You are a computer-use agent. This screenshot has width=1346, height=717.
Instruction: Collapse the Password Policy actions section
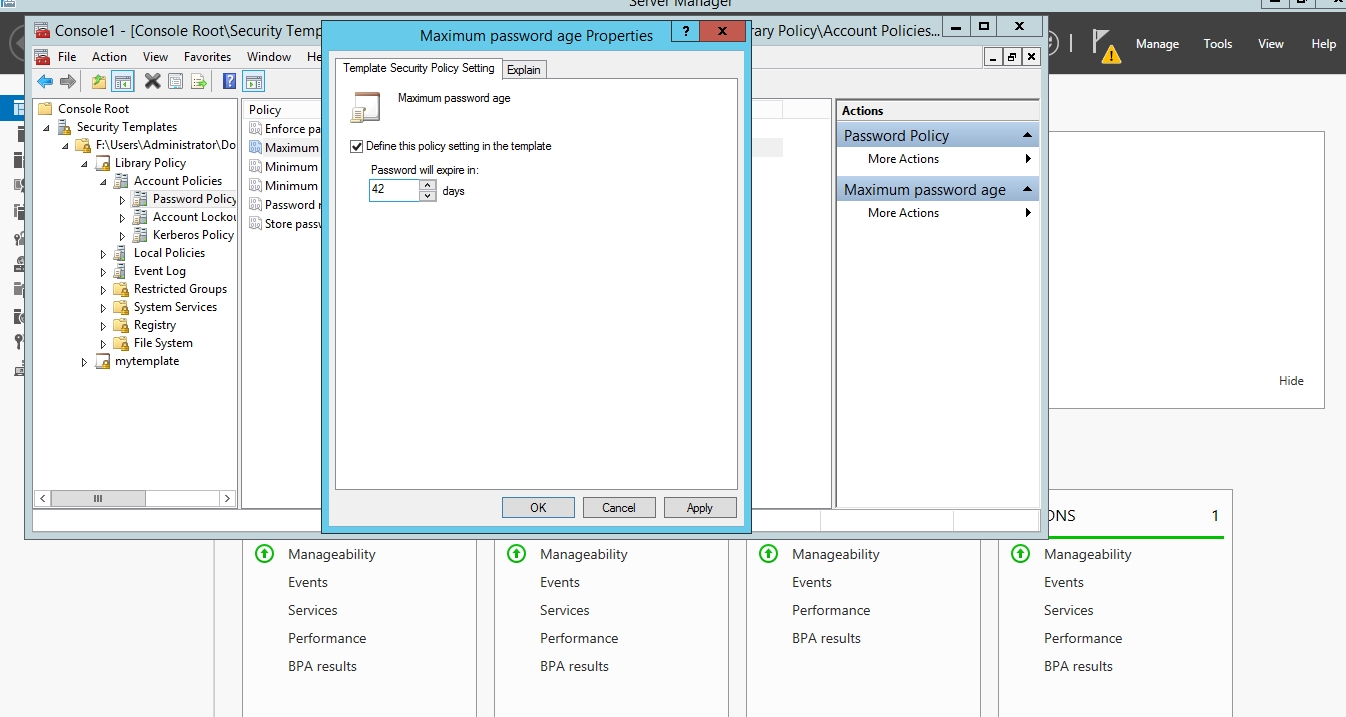pos(1027,135)
